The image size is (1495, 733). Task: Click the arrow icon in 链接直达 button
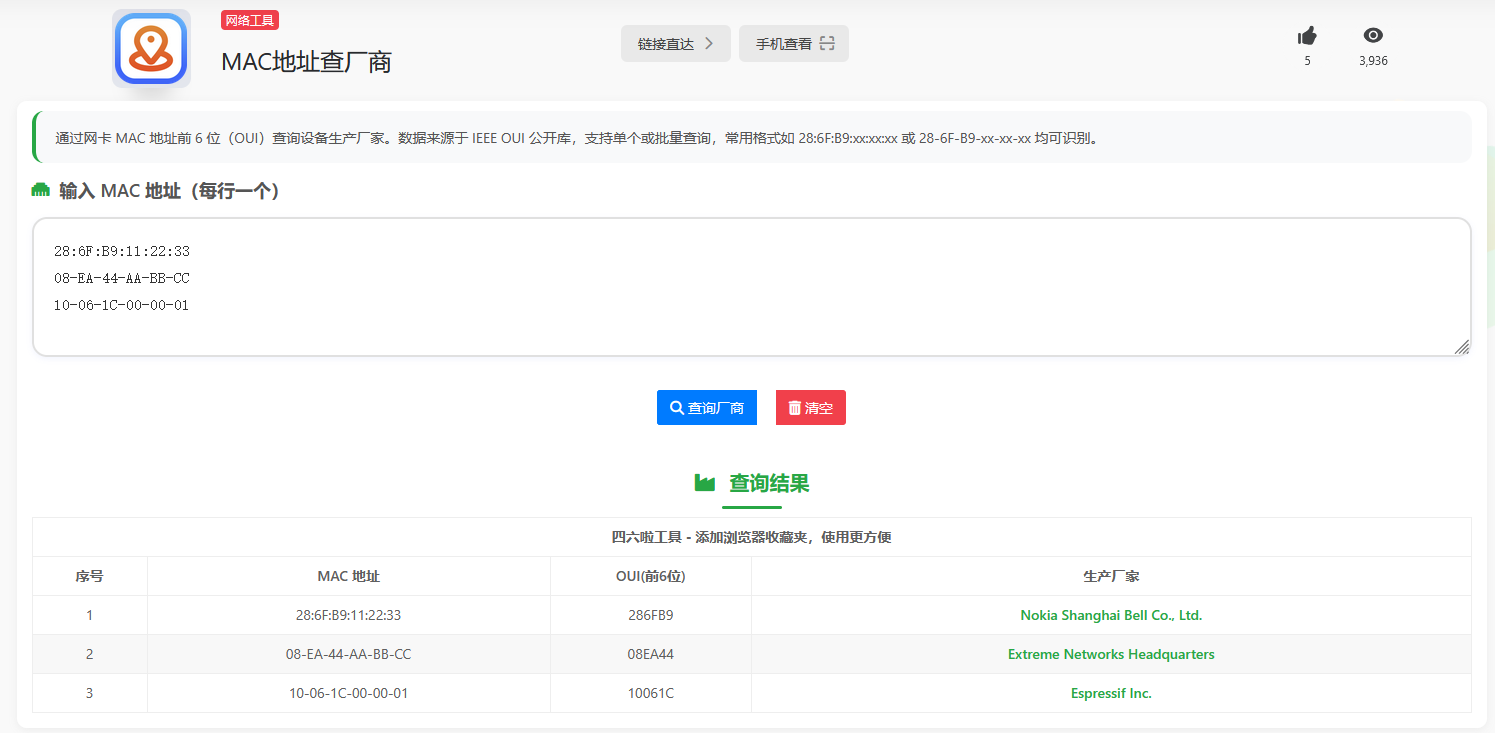pos(708,43)
